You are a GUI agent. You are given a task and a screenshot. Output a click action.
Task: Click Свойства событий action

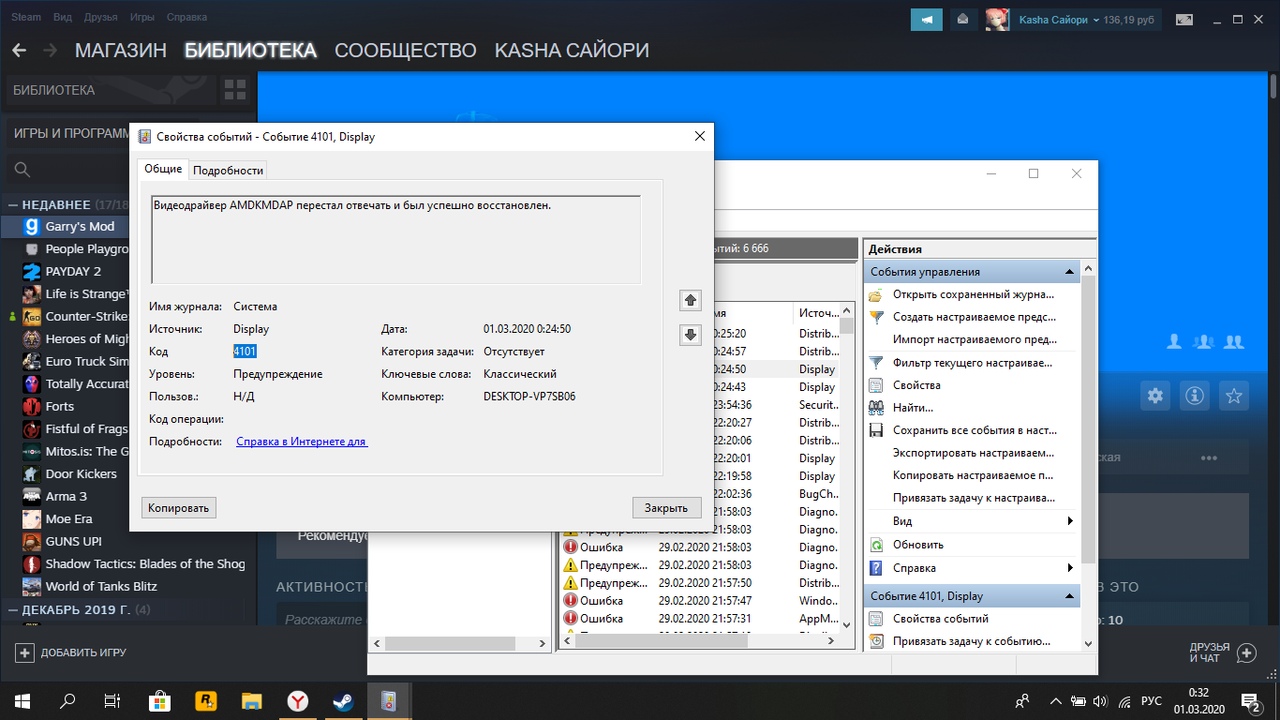click(940, 619)
